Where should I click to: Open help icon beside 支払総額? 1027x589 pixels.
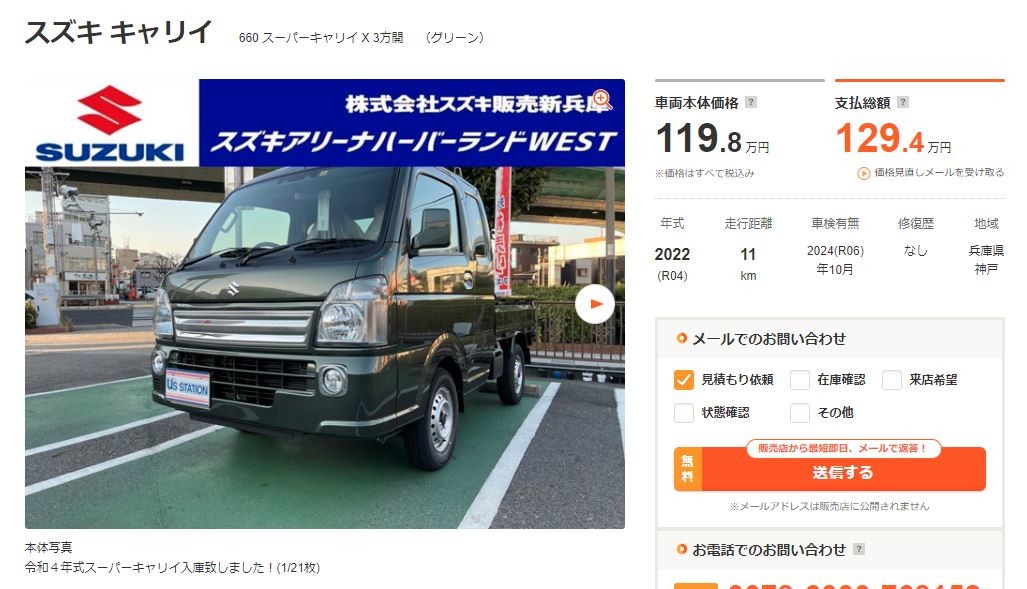click(x=903, y=102)
